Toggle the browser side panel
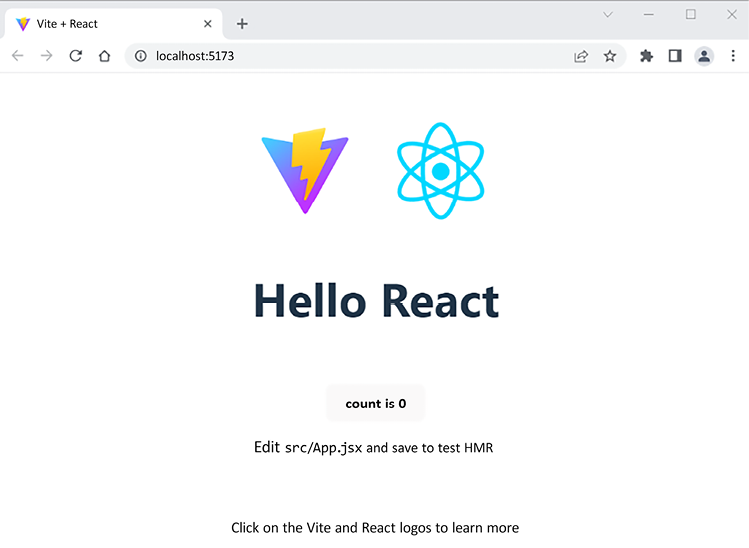 click(675, 56)
